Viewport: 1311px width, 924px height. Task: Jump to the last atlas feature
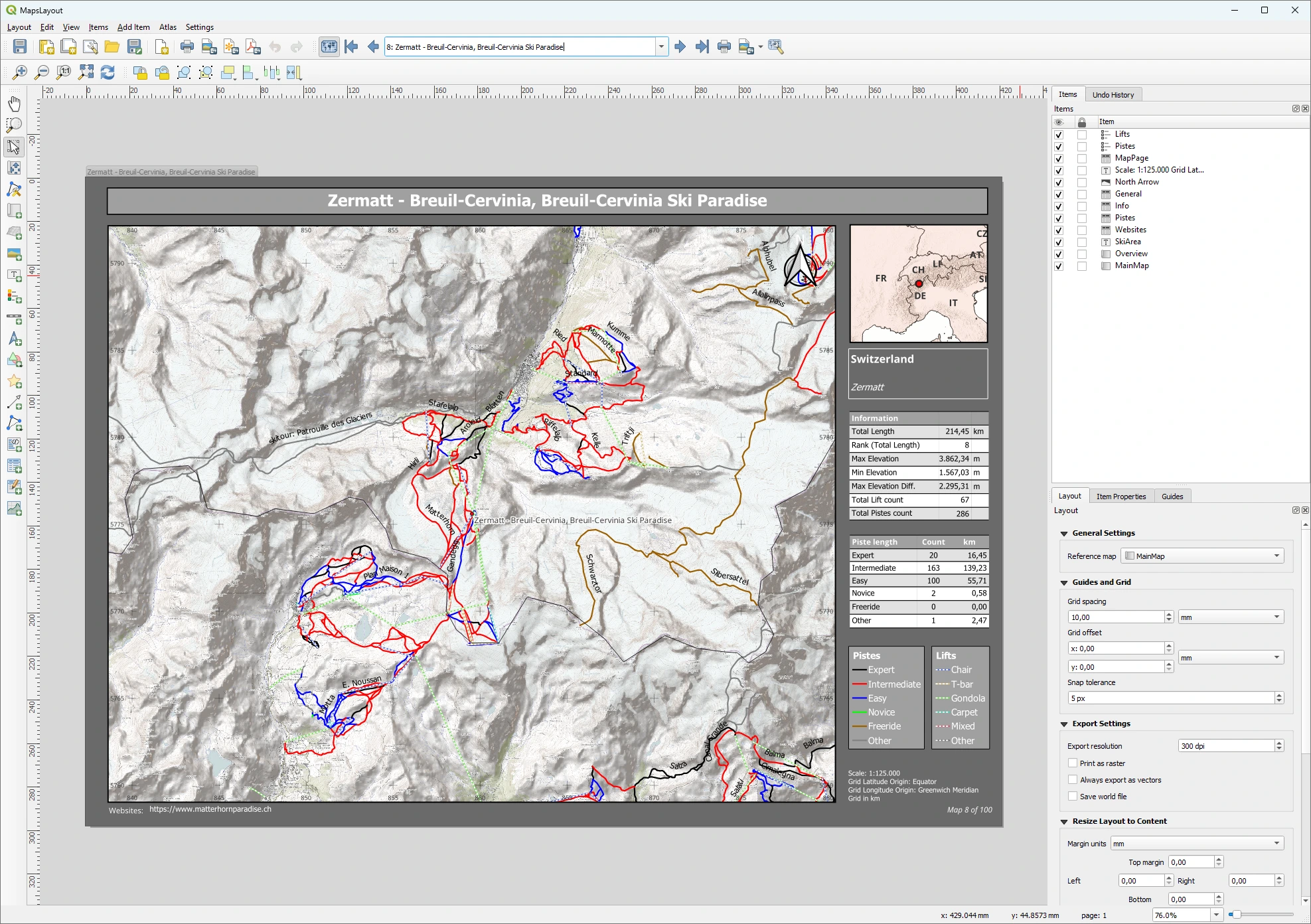click(x=702, y=46)
